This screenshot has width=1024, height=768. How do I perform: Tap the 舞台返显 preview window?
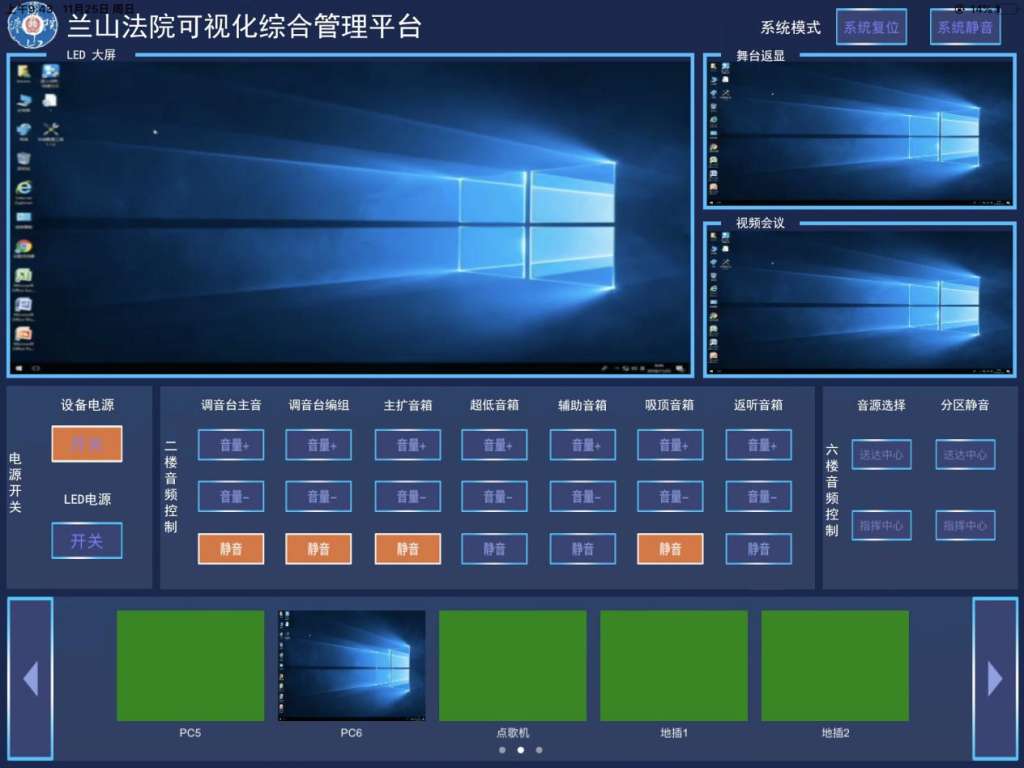click(x=859, y=132)
